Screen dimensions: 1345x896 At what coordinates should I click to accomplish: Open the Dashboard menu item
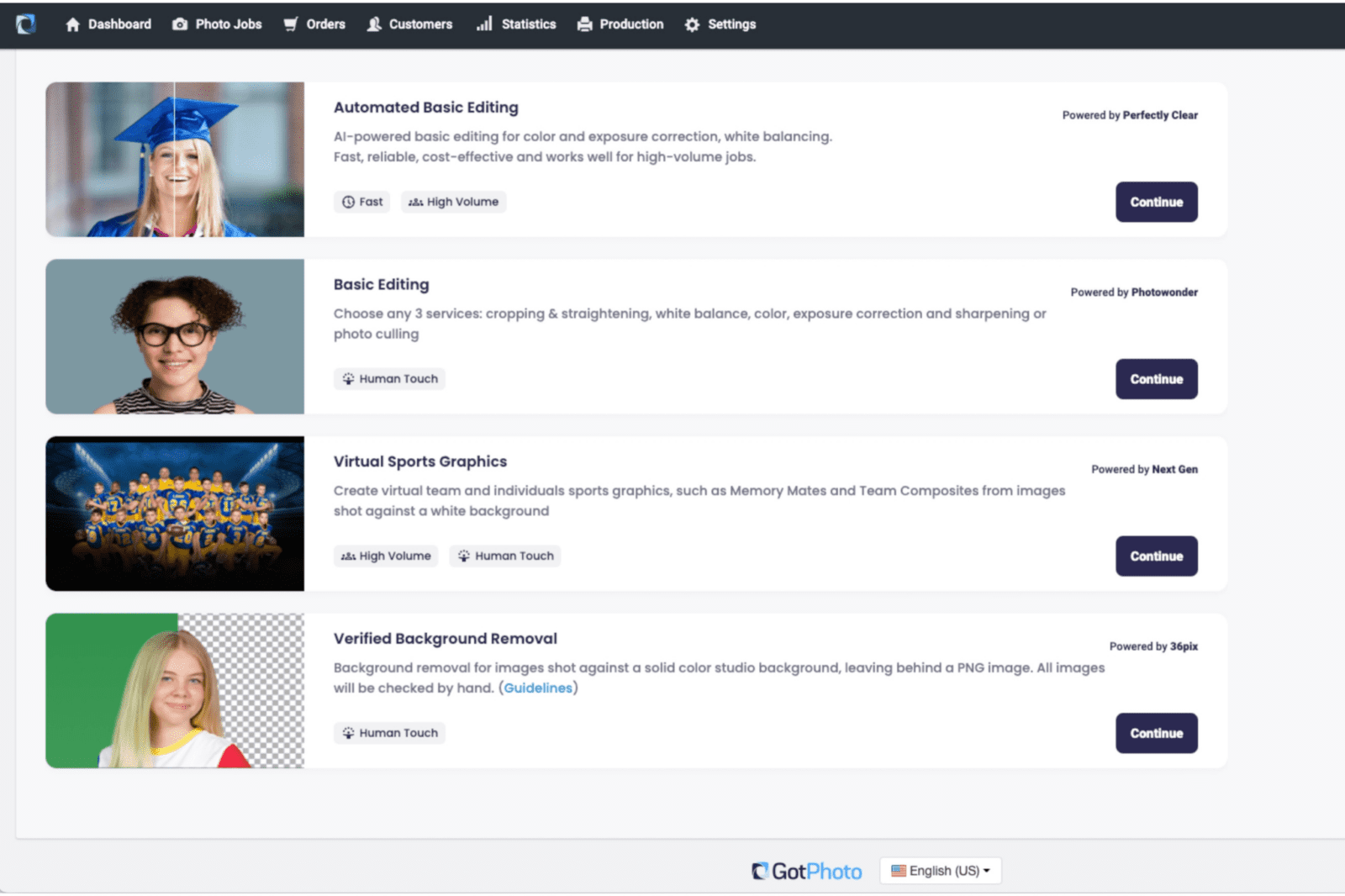(x=108, y=24)
